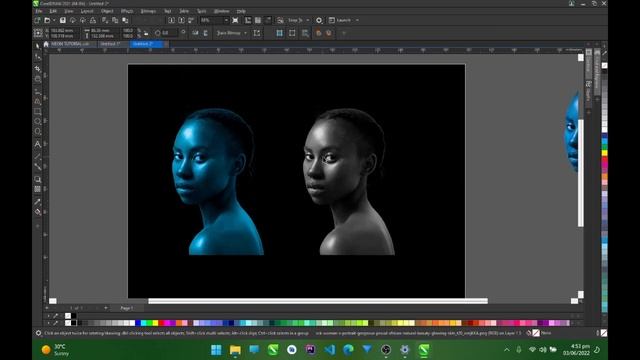Open the zoom level dropdown
Image resolution: width=640 pixels, height=360 pixels.
click(226, 20)
